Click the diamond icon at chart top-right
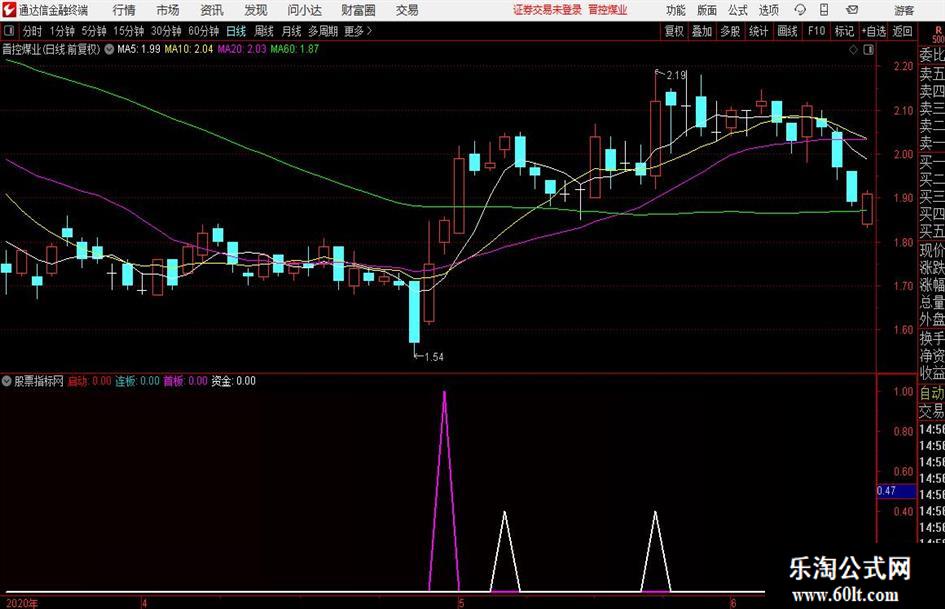The image size is (945, 609). click(853, 50)
